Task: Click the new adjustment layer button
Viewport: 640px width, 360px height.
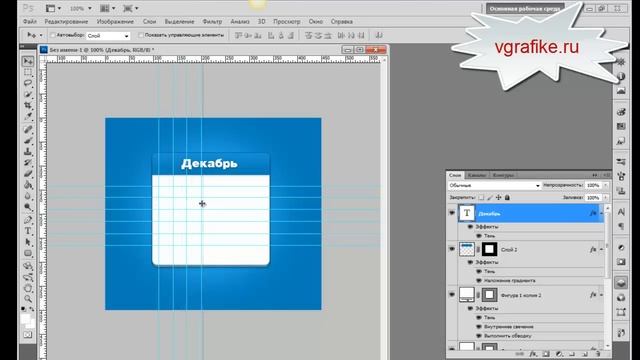Action: pyautogui.click(x=559, y=354)
